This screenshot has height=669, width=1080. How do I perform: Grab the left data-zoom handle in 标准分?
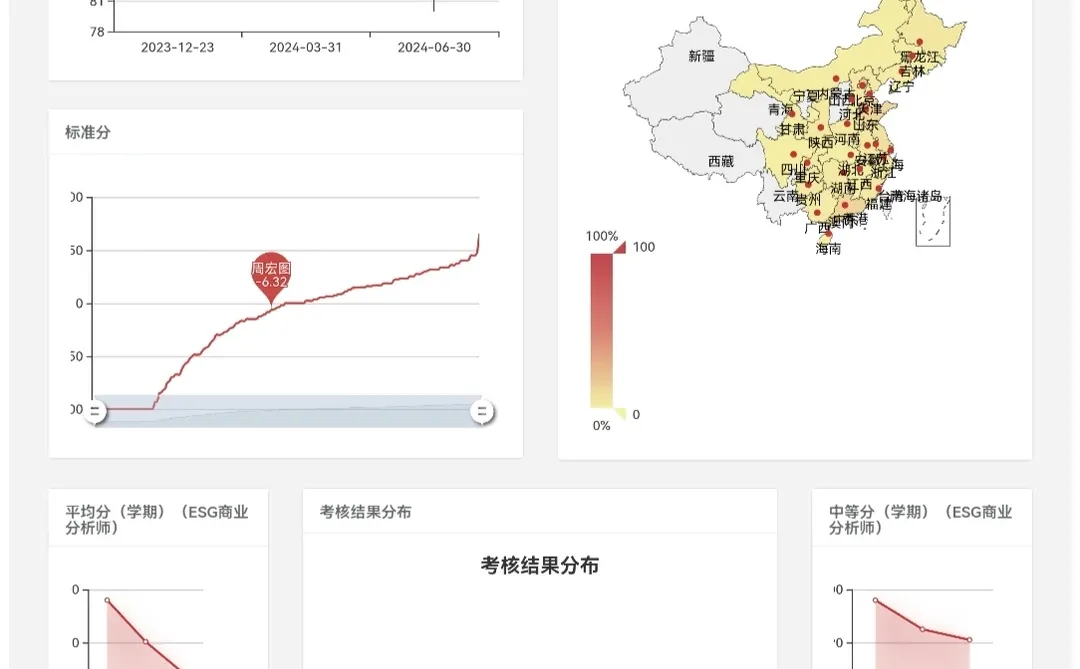click(95, 412)
